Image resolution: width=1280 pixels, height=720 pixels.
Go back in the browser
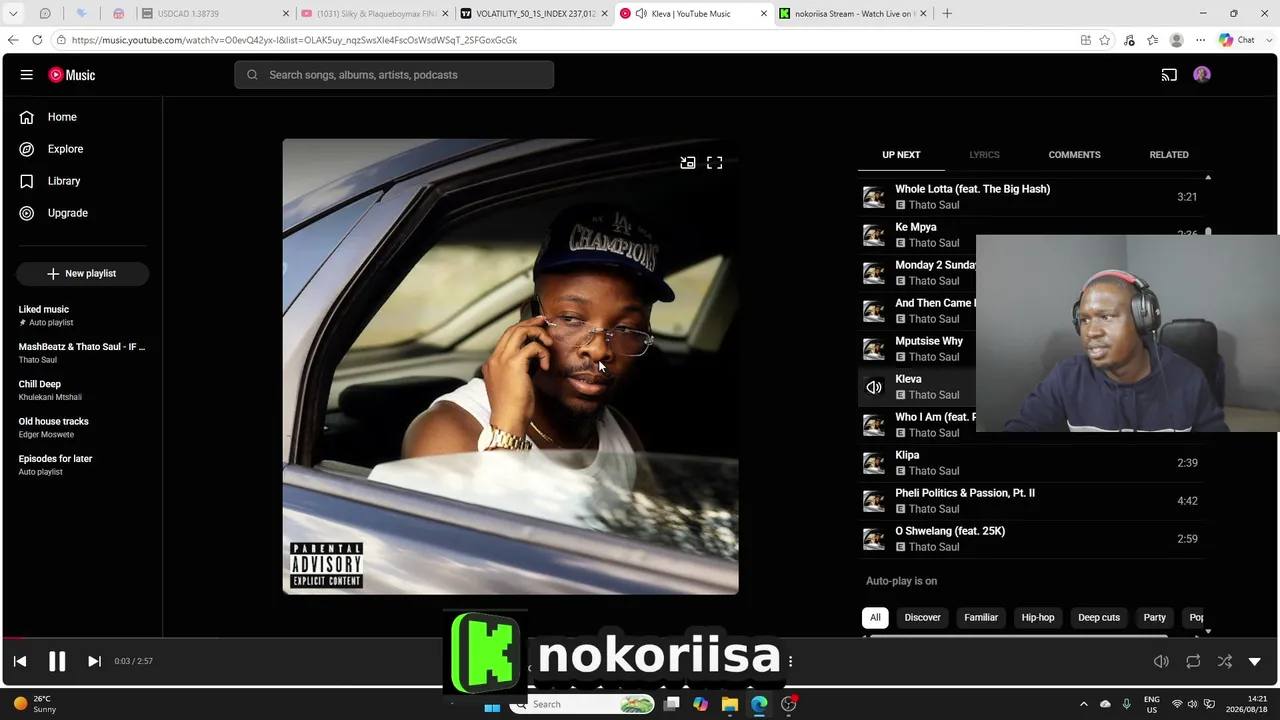pyautogui.click(x=13, y=40)
